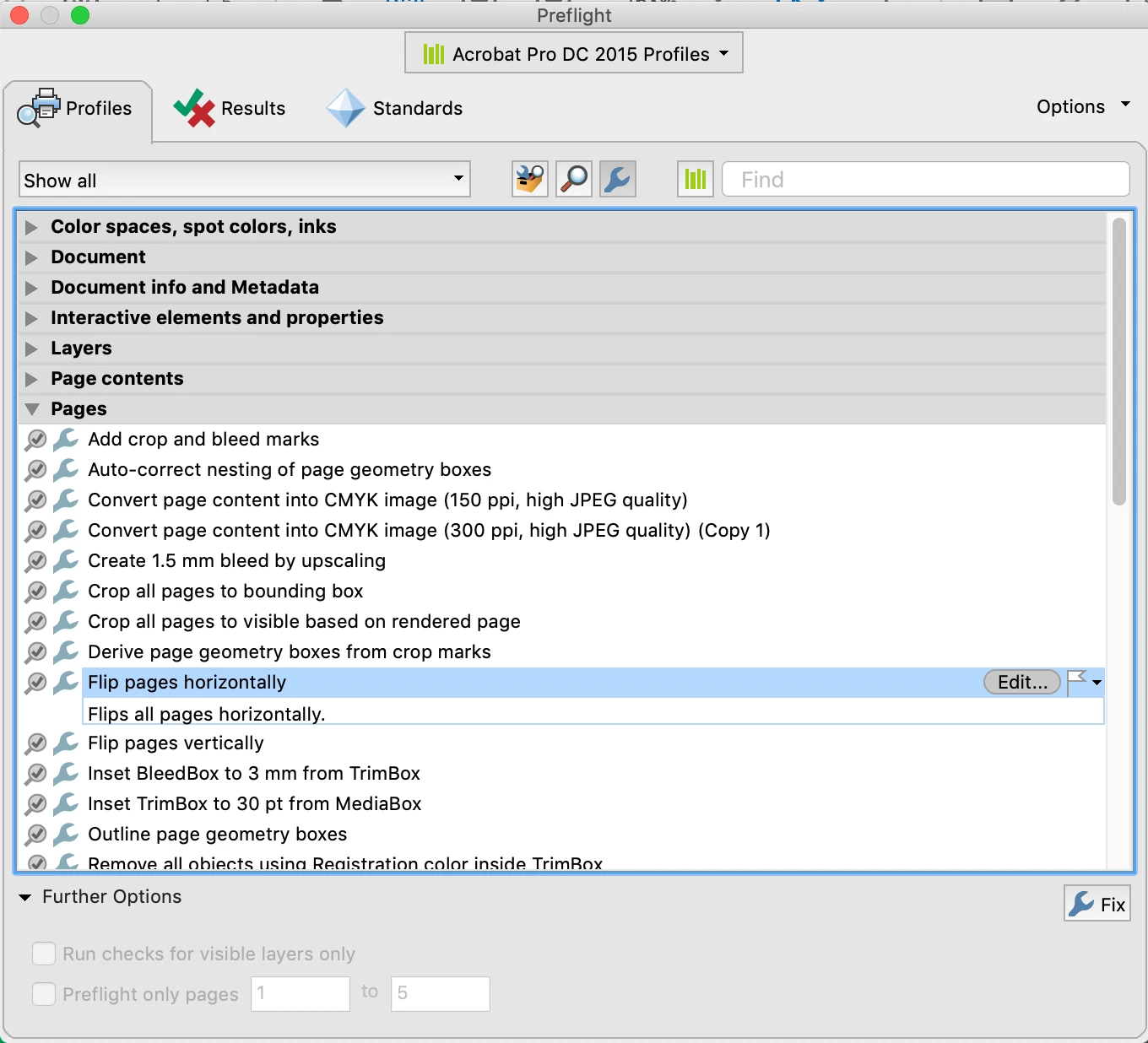Toggle Preflight only pages checkbox
The height and width of the screenshot is (1043, 1148).
click(x=44, y=994)
